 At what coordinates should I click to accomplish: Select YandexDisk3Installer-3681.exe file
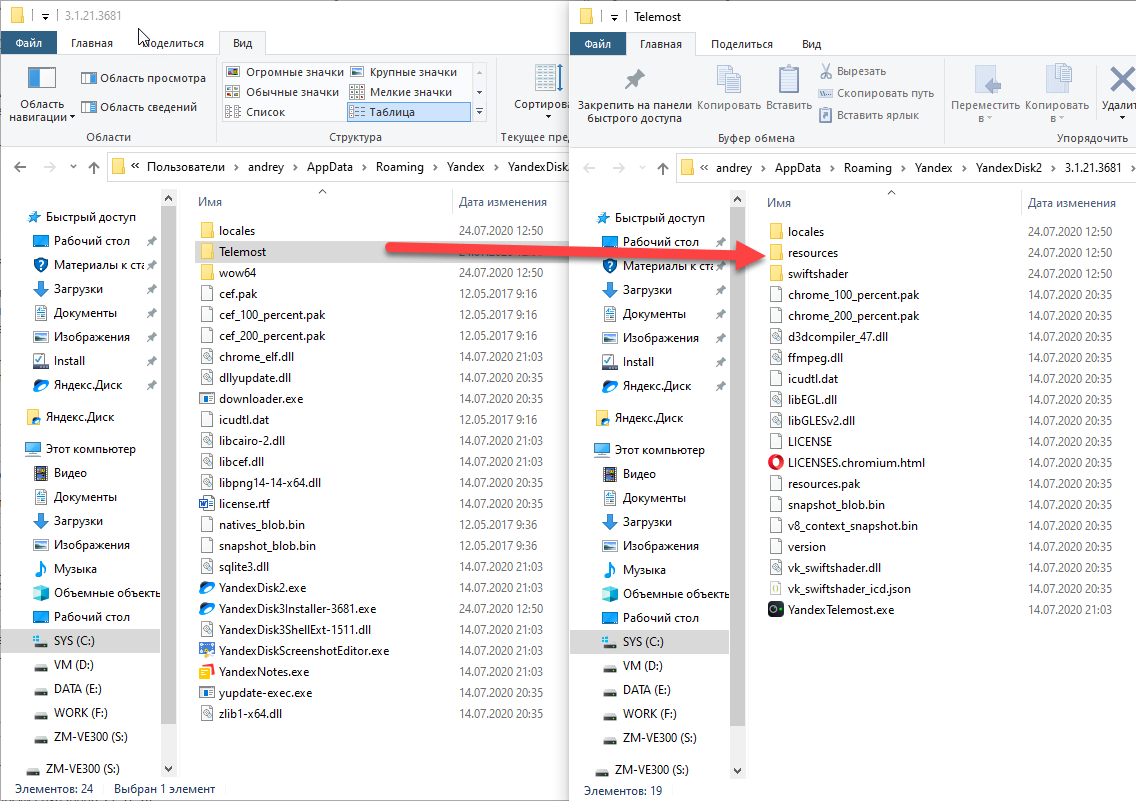(297, 608)
